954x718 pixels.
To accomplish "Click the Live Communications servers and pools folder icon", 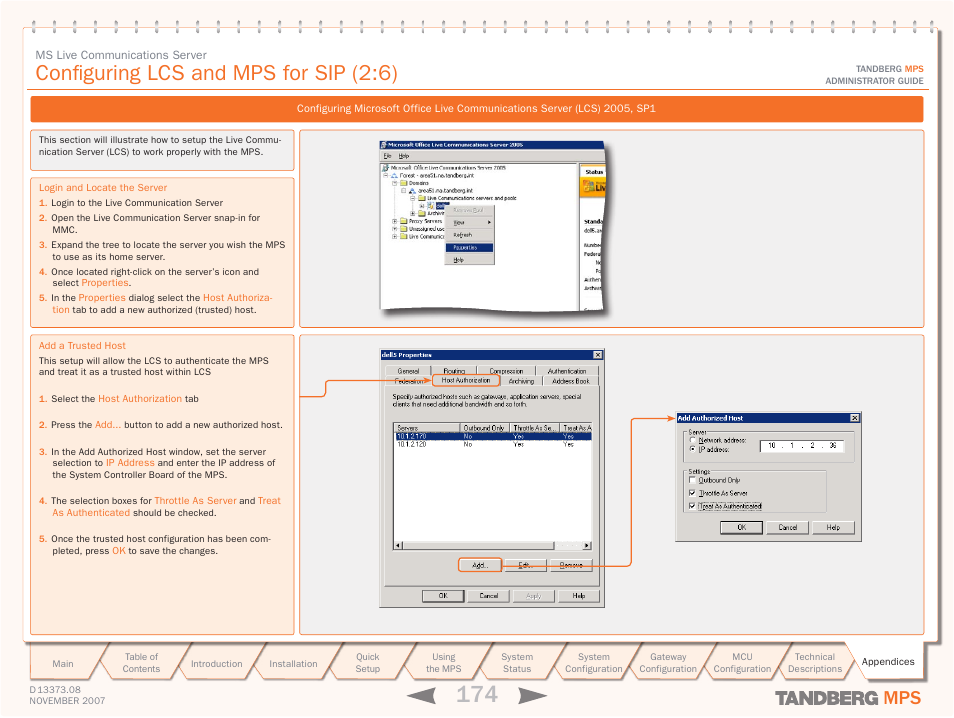I will coord(421,198).
